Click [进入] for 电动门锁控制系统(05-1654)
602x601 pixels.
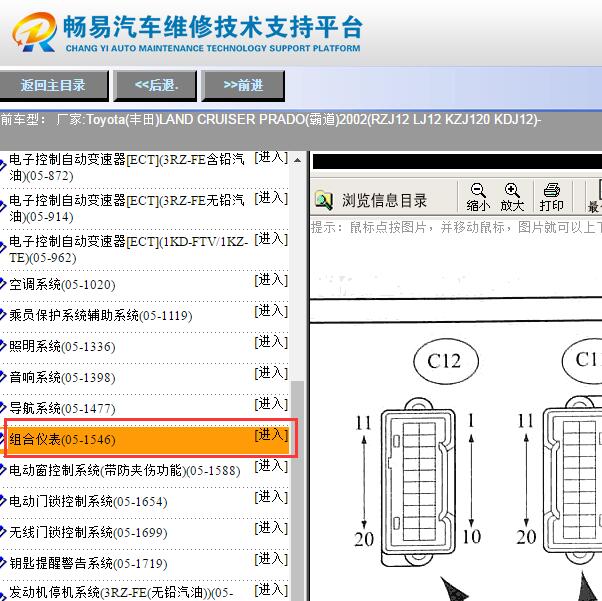271,497
